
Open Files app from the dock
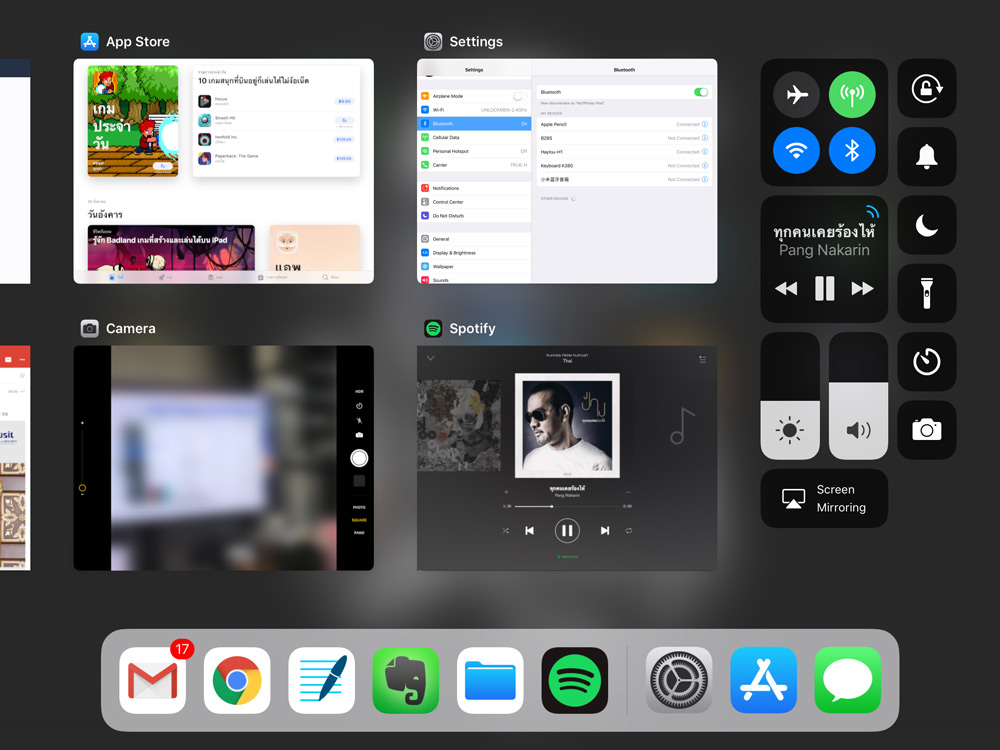[490, 680]
